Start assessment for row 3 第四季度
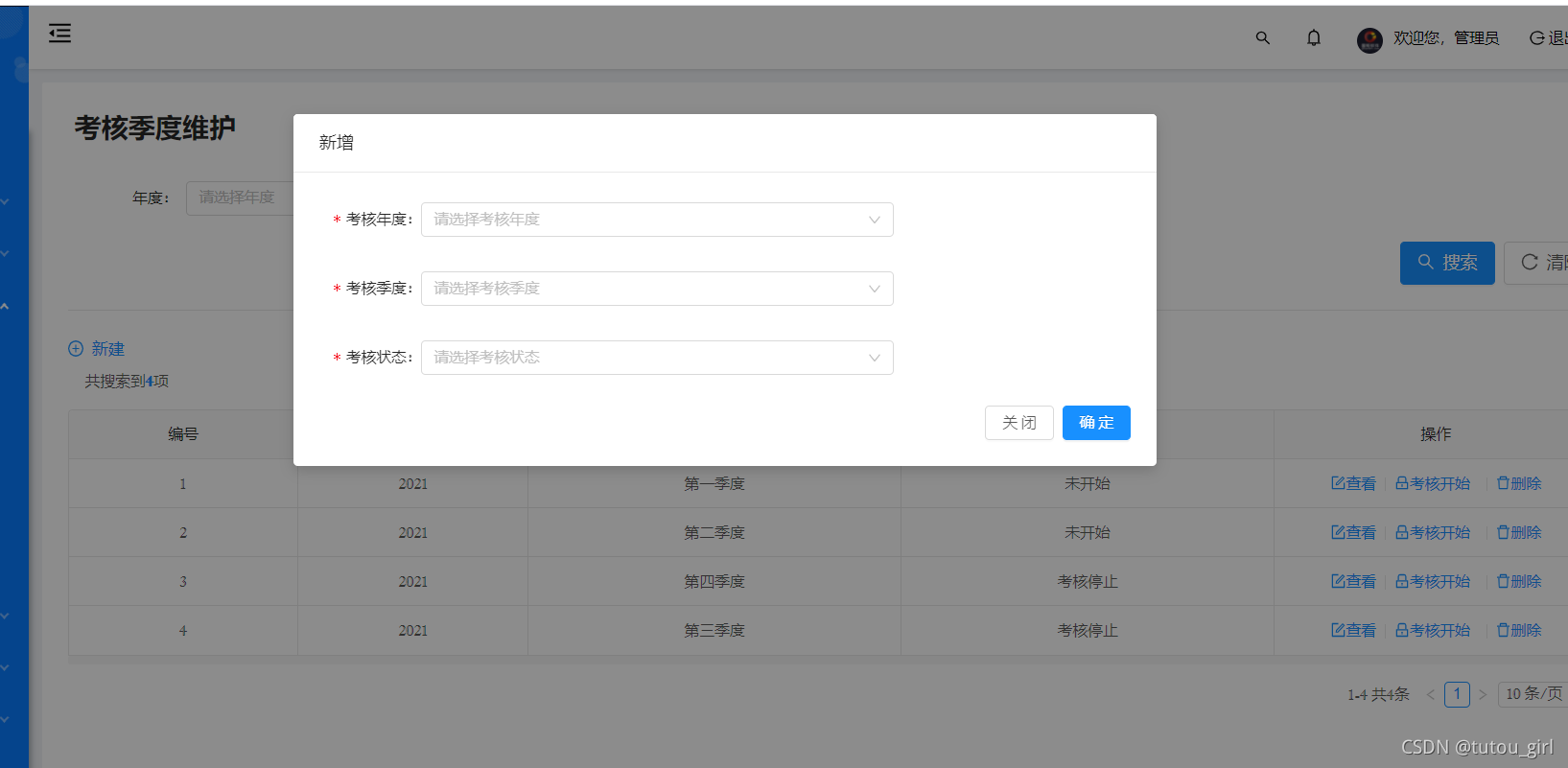This screenshot has width=1568, height=768. [1433, 582]
